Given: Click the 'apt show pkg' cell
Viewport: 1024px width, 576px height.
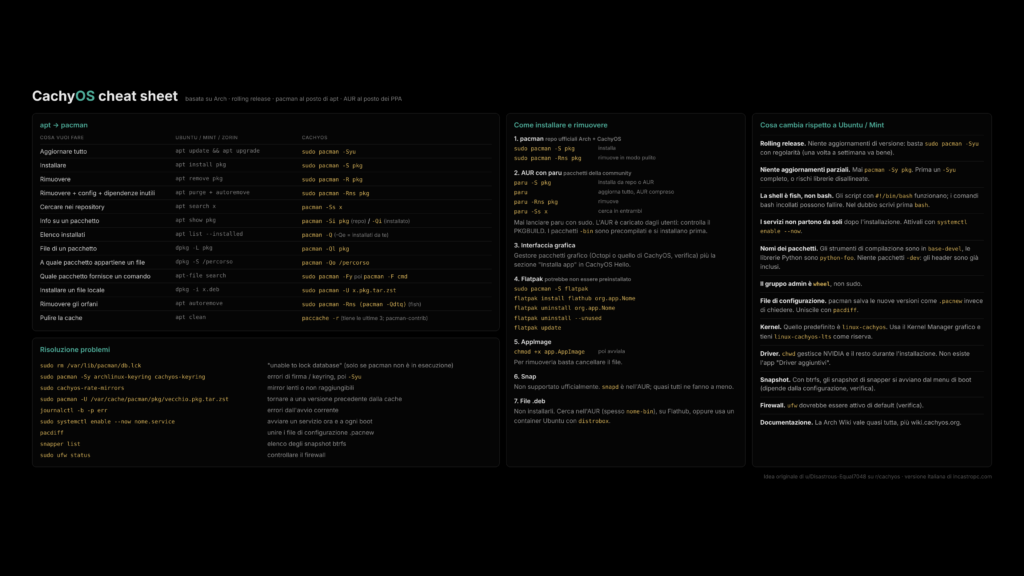Looking at the screenshot, I should click(195, 220).
